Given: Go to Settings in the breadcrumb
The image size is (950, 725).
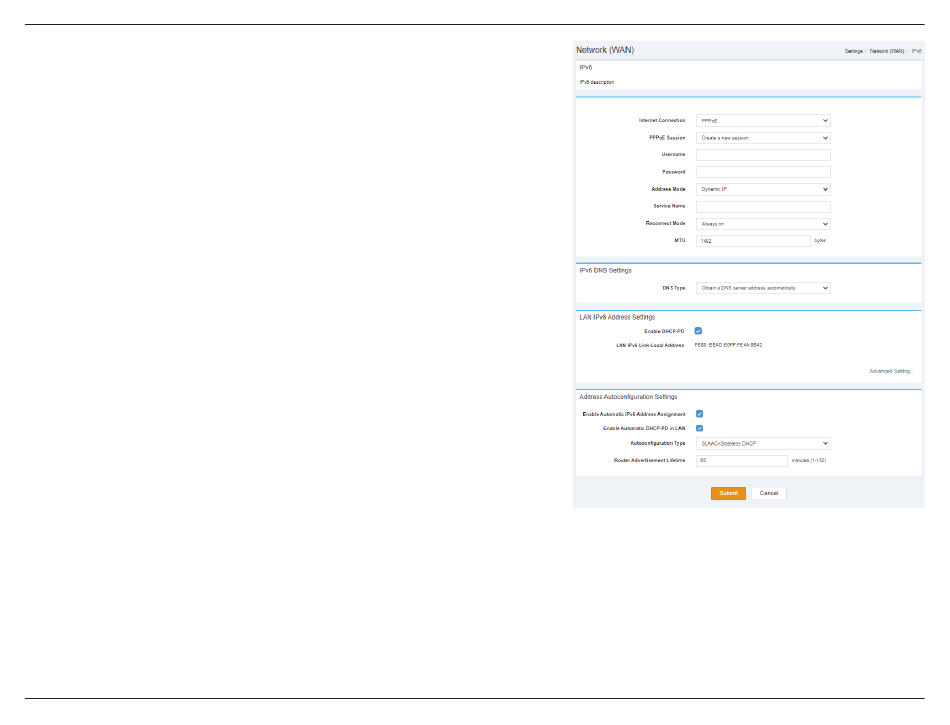Looking at the screenshot, I should tap(853, 50).
